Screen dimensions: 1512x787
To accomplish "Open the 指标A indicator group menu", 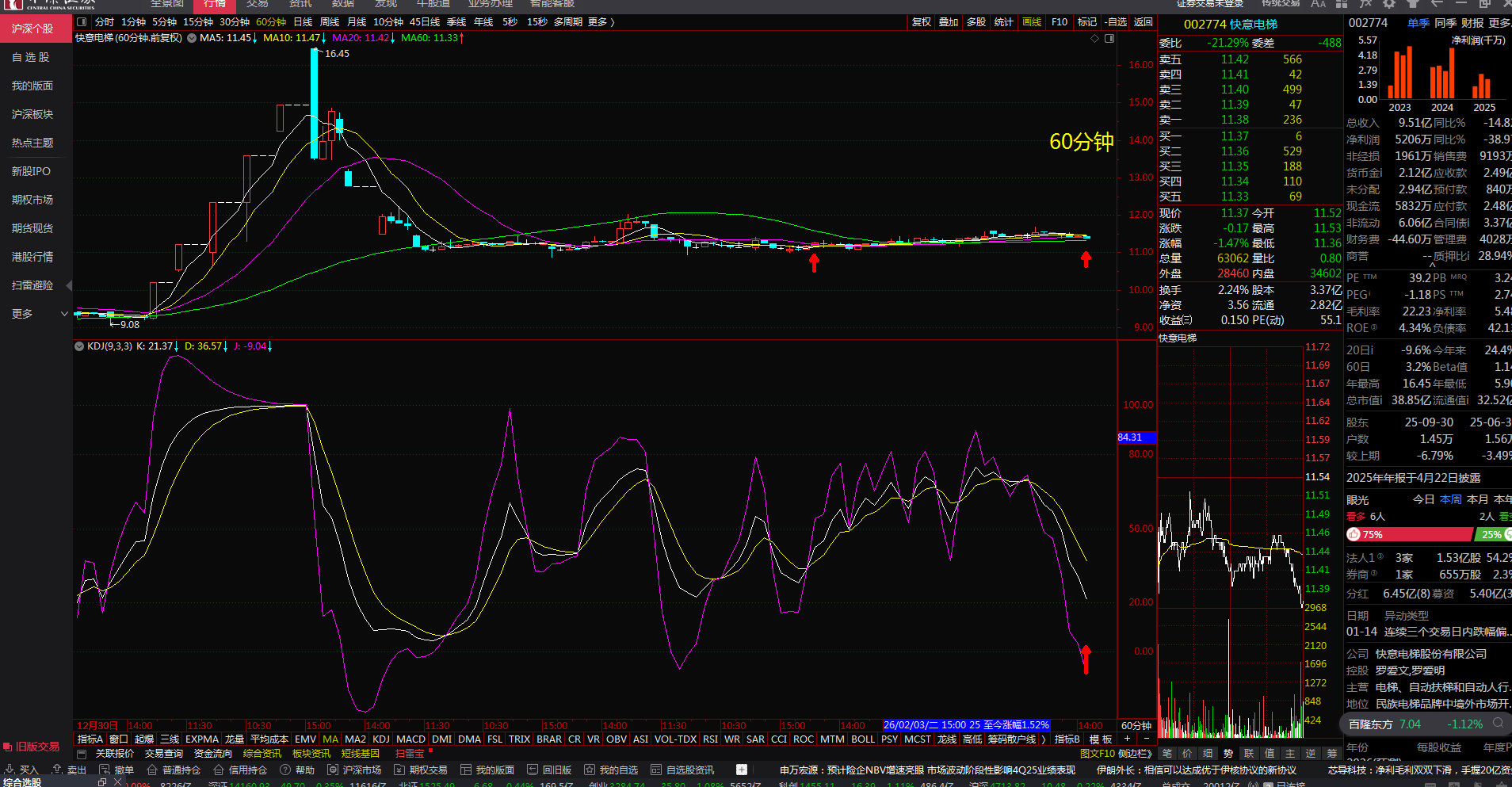I will tap(90, 739).
